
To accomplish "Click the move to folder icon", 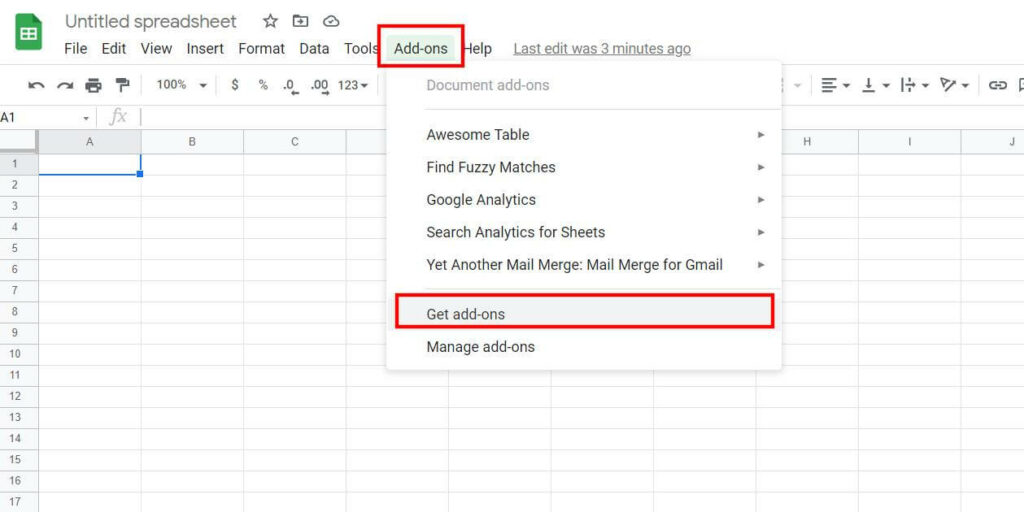I will tap(300, 21).
